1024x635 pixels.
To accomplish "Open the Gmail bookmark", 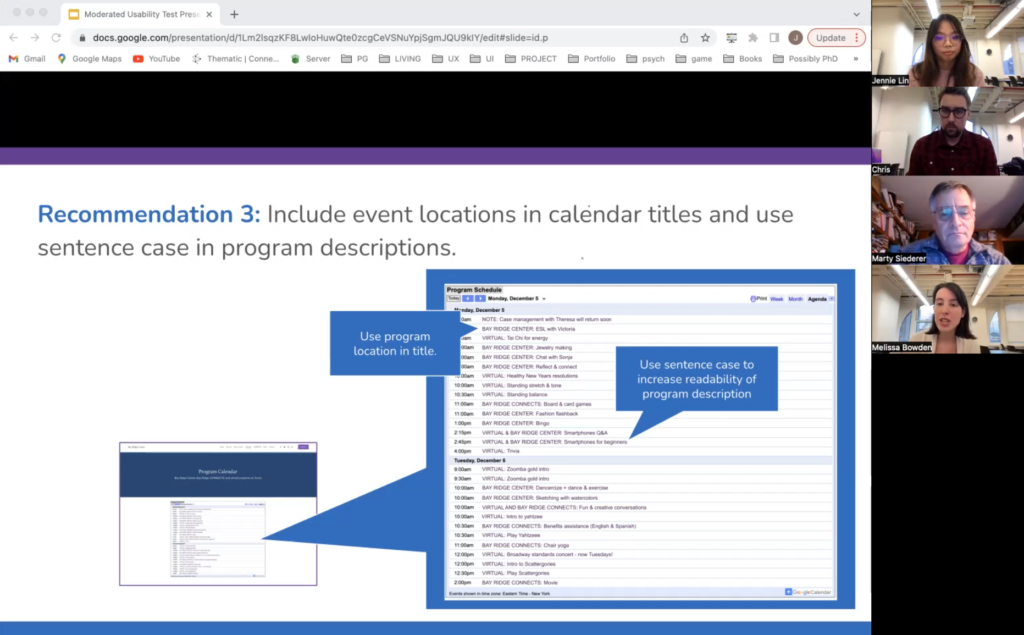I will (x=27, y=59).
